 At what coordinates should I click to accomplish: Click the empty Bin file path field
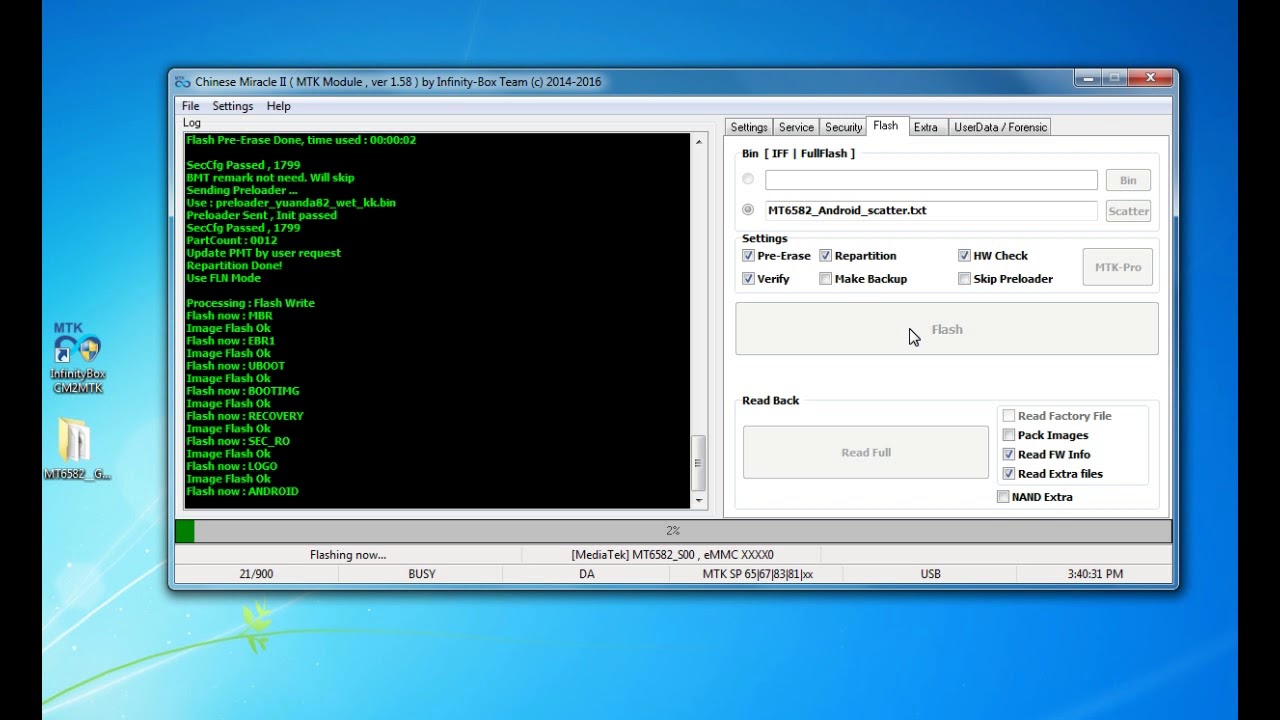(931, 180)
